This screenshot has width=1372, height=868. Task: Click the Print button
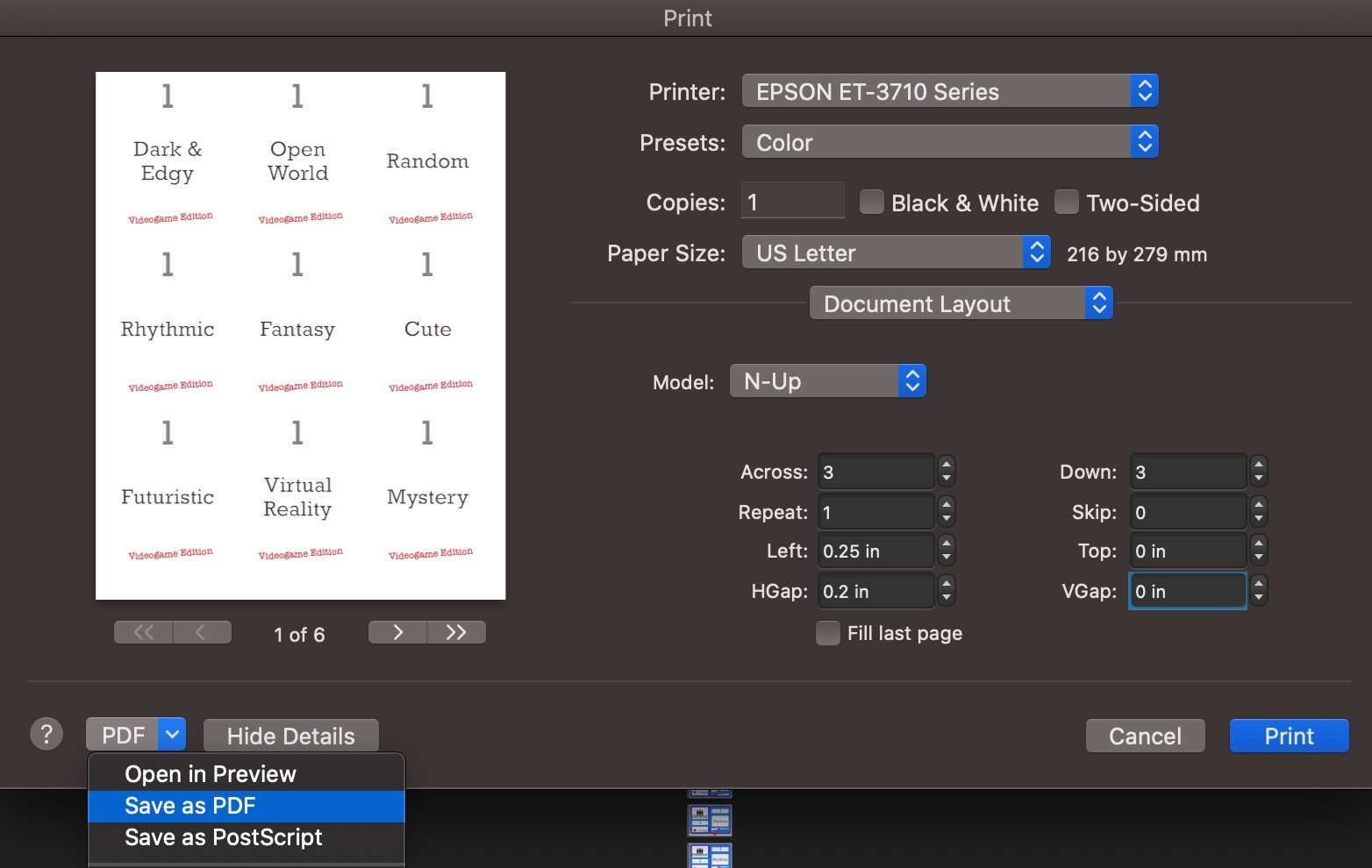pyautogui.click(x=1289, y=736)
